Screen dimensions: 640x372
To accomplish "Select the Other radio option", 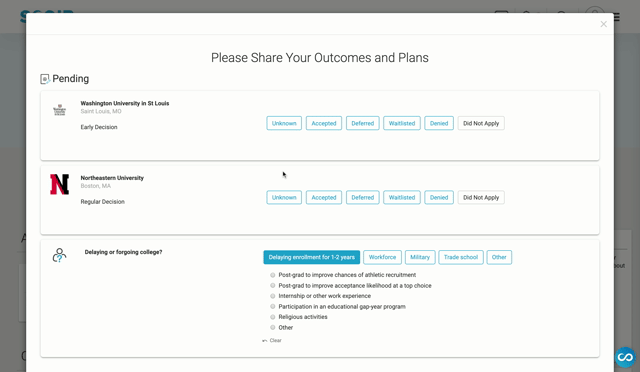I will click(273, 327).
